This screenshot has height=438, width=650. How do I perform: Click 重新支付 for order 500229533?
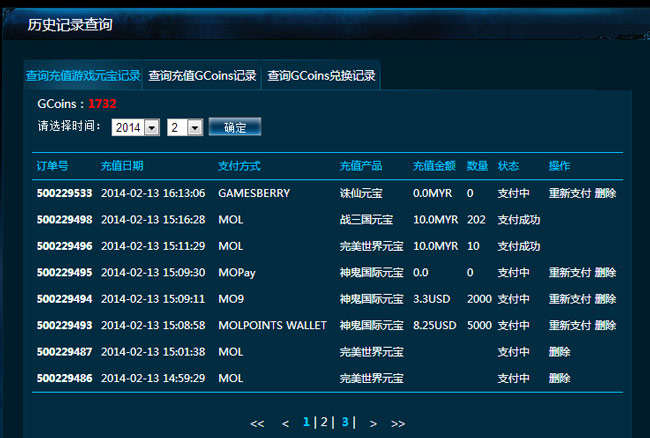click(x=570, y=193)
